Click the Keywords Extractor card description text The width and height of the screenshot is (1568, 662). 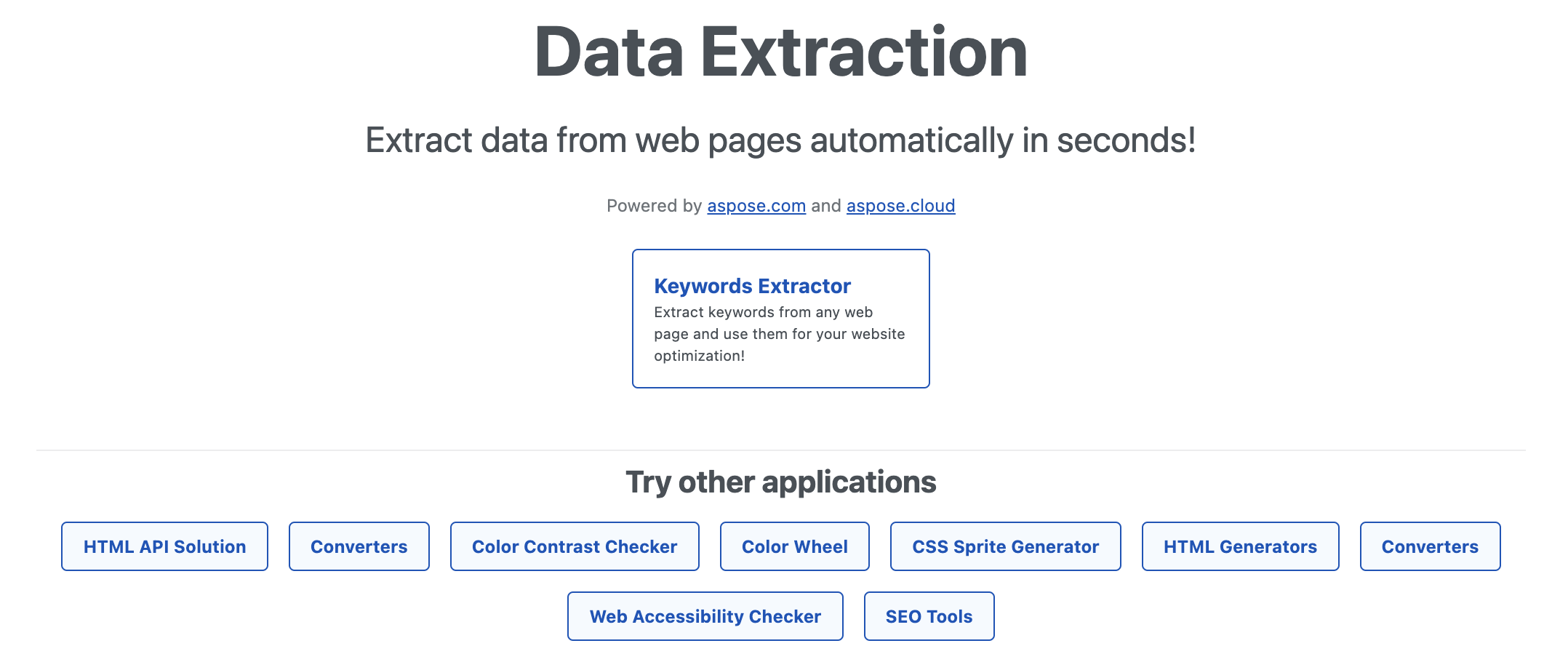coord(779,333)
